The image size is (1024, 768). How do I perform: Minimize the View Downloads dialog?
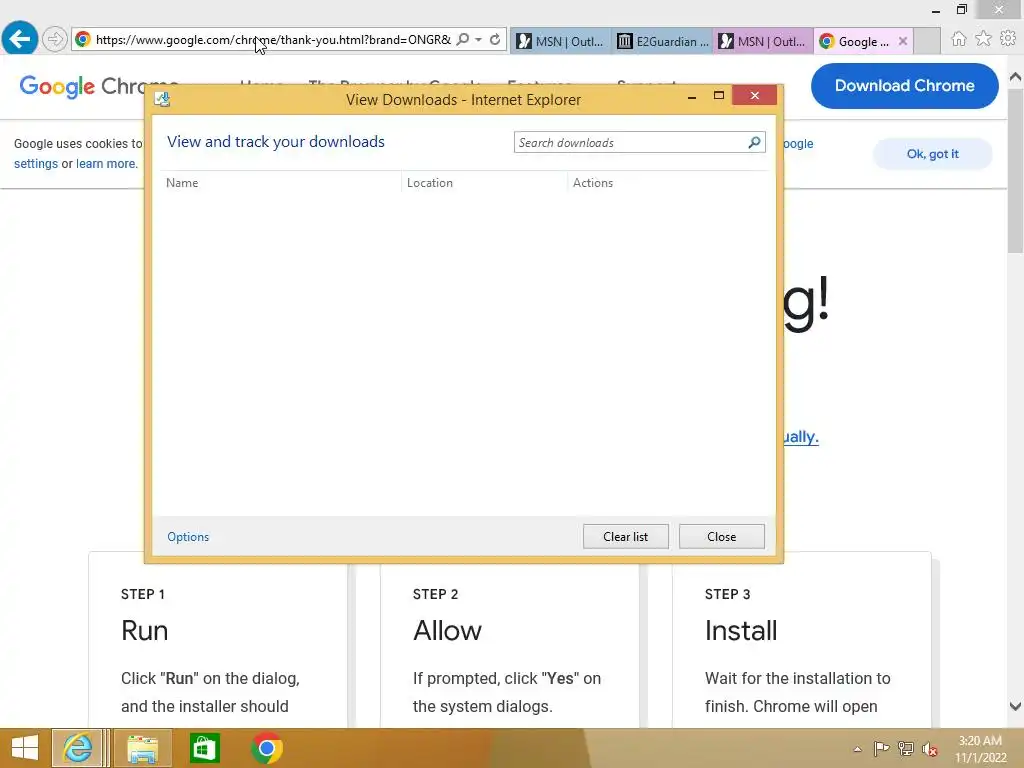coord(692,97)
